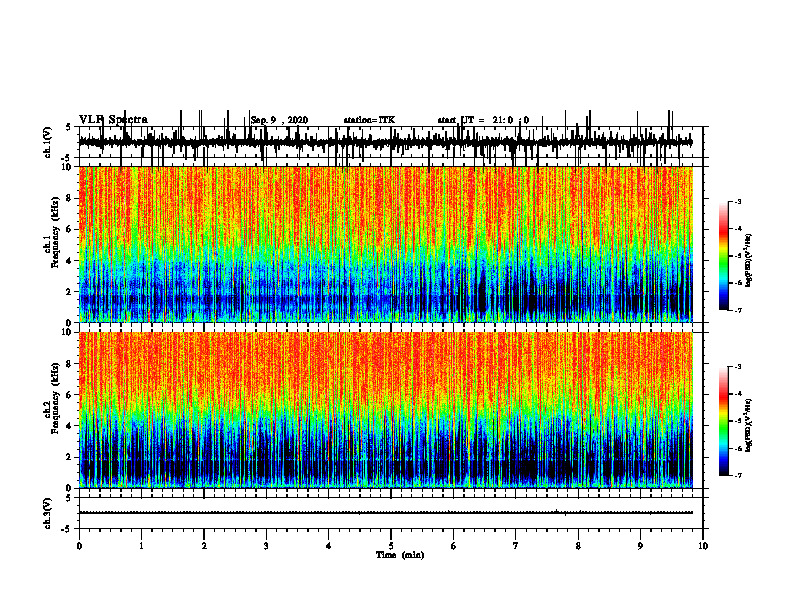Select the date text "Sep. 9 , 2020"
792x612 pixels.
coord(279,120)
